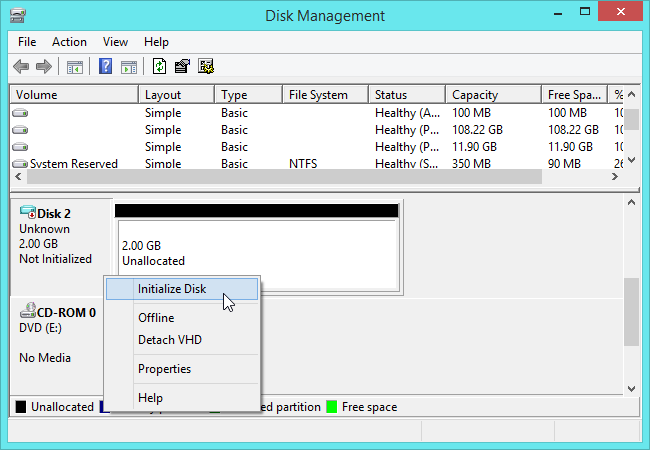Sort by the Capacity column header
Image resolution: width=650 pixels, height=450 pixels.
(494, 95)
